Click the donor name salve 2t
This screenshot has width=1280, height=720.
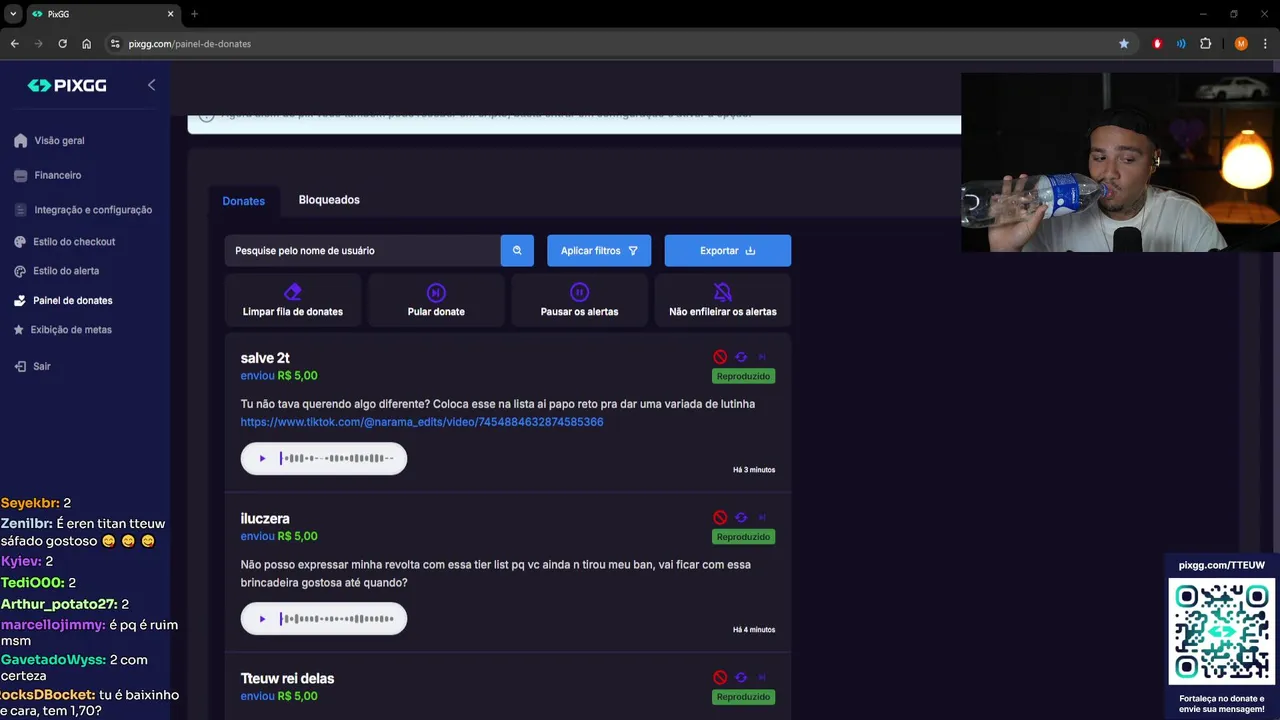point(265,358)
